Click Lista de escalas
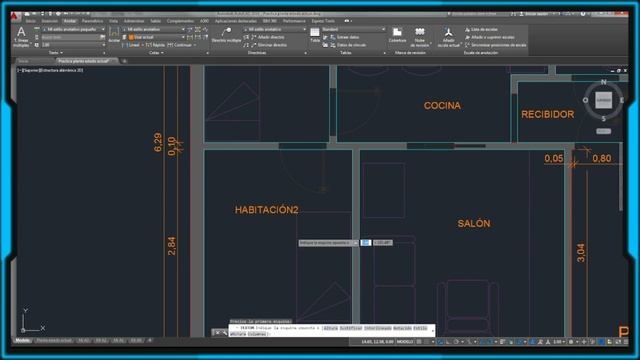Screen dimensions: 640x360 (481, 29)
